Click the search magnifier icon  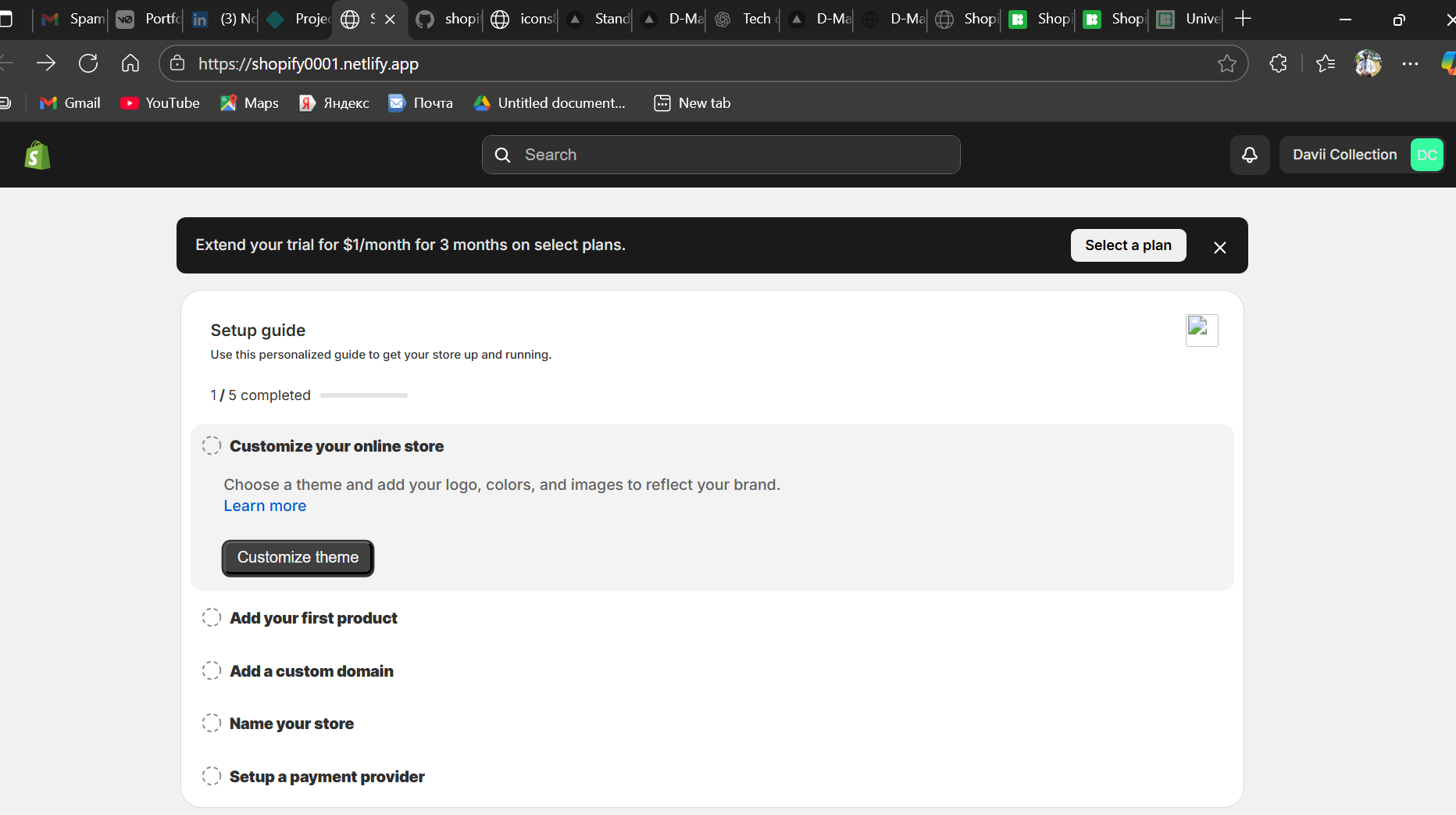502,155
